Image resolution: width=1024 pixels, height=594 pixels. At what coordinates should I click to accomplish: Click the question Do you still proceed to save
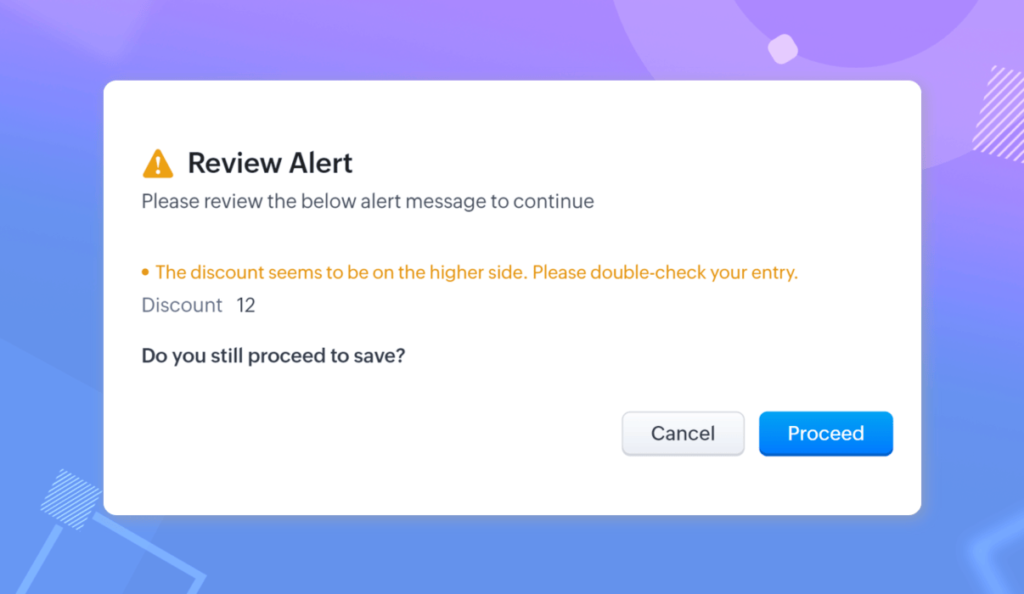pos(273,355)
